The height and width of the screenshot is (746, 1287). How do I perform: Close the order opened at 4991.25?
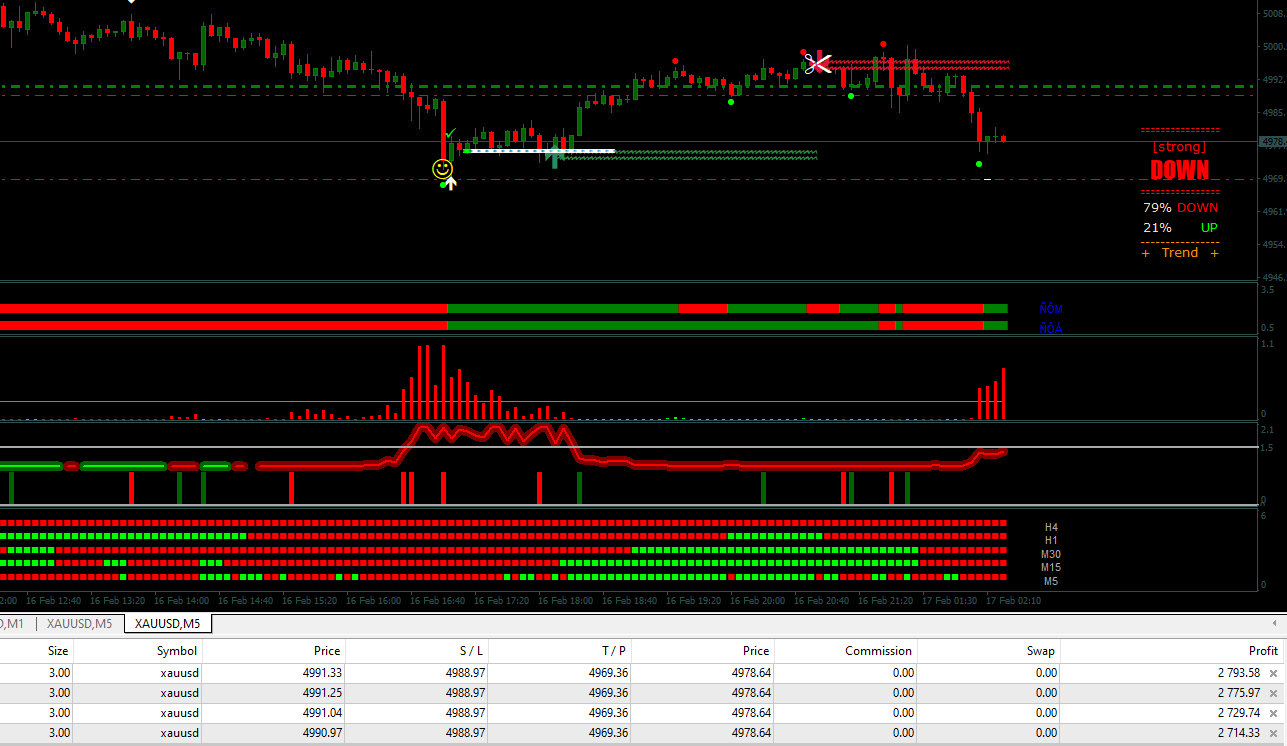pos(1273,693)
